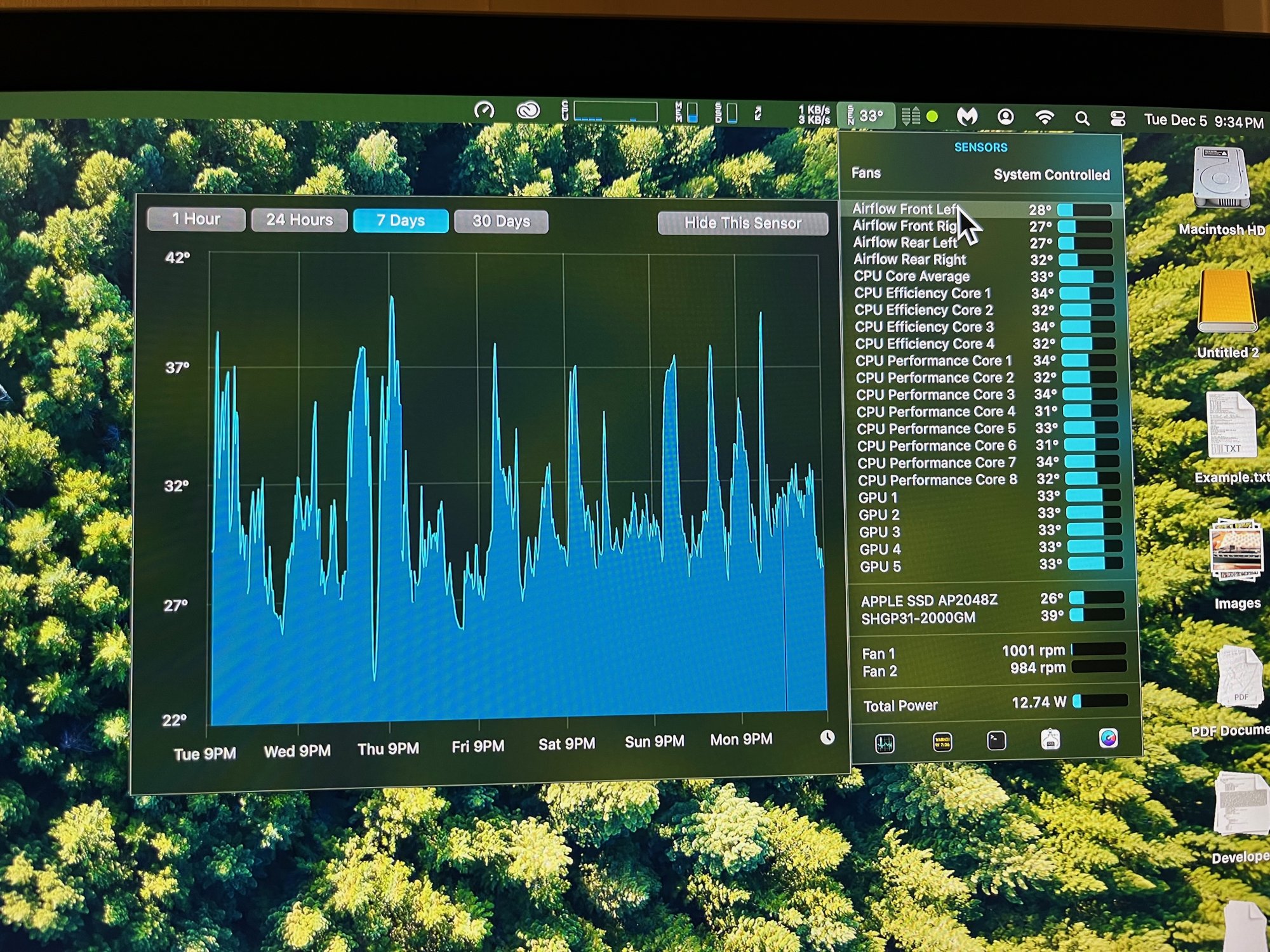Open Activity Monitor from the sensors panel
1270x952 pixels.
point(885,743)
